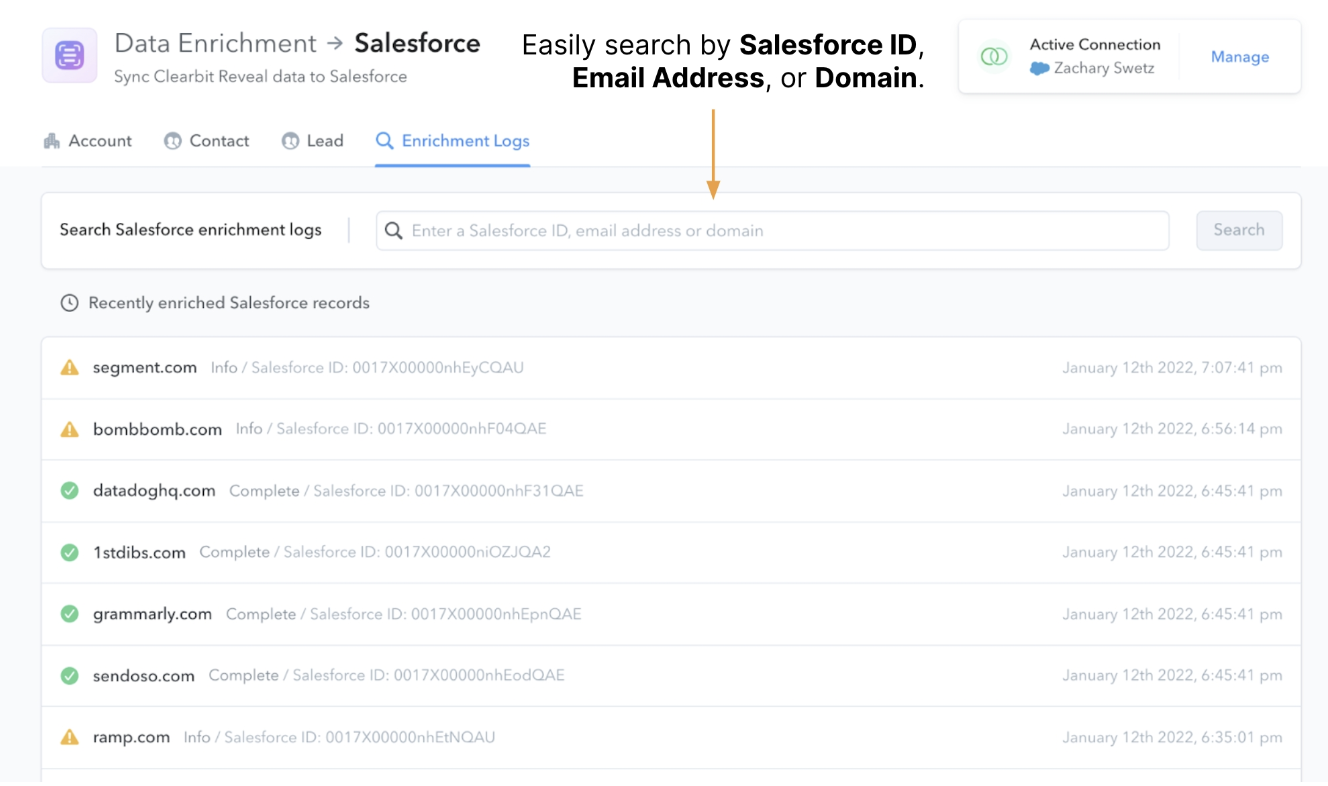Open the Account tab

click(x=88, y=141)
